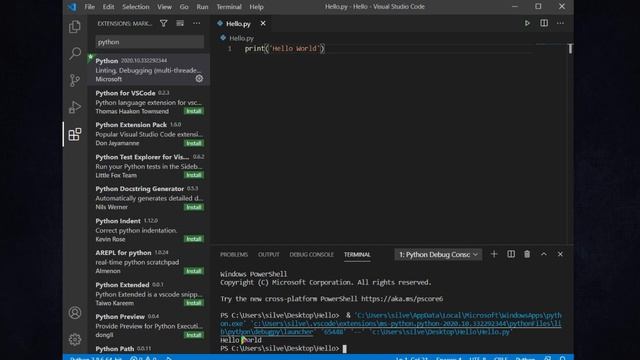Close the terminal panel
Viewport: 640px width, 360px height.
(x=560, y=254)
